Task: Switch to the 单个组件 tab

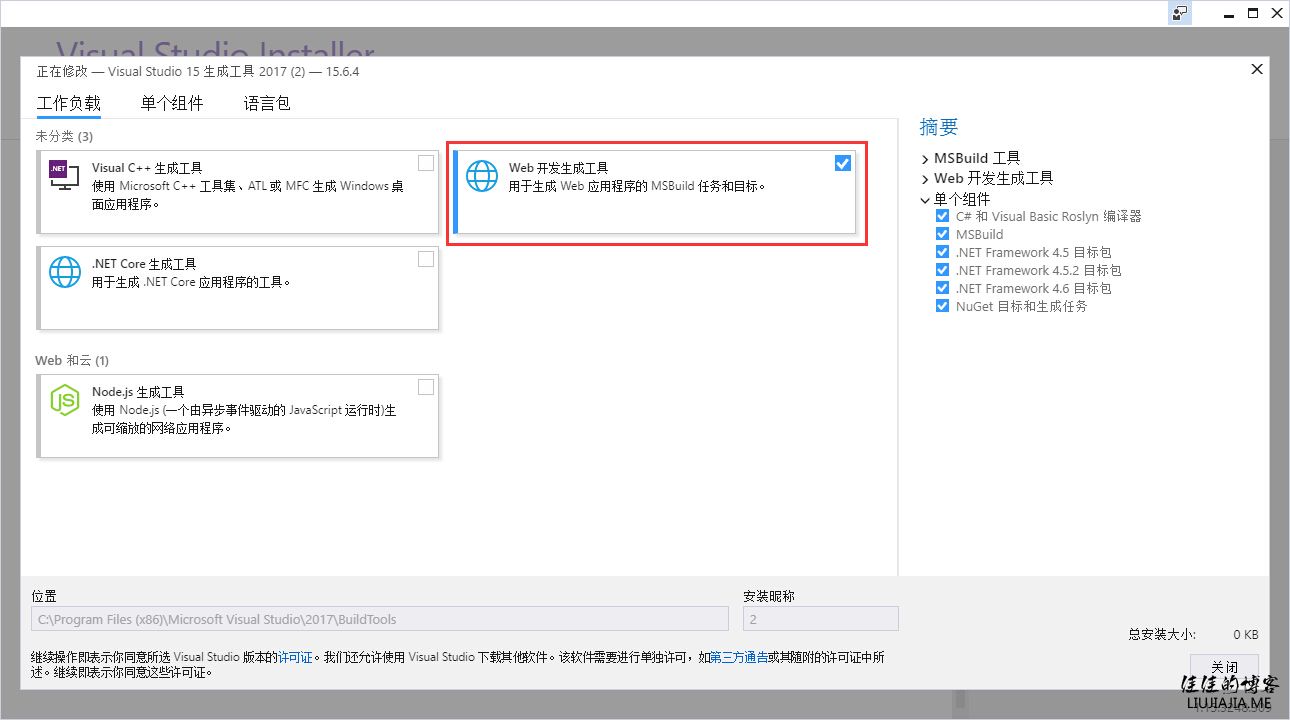Action: pyautogui.click(x=172, y=103)
